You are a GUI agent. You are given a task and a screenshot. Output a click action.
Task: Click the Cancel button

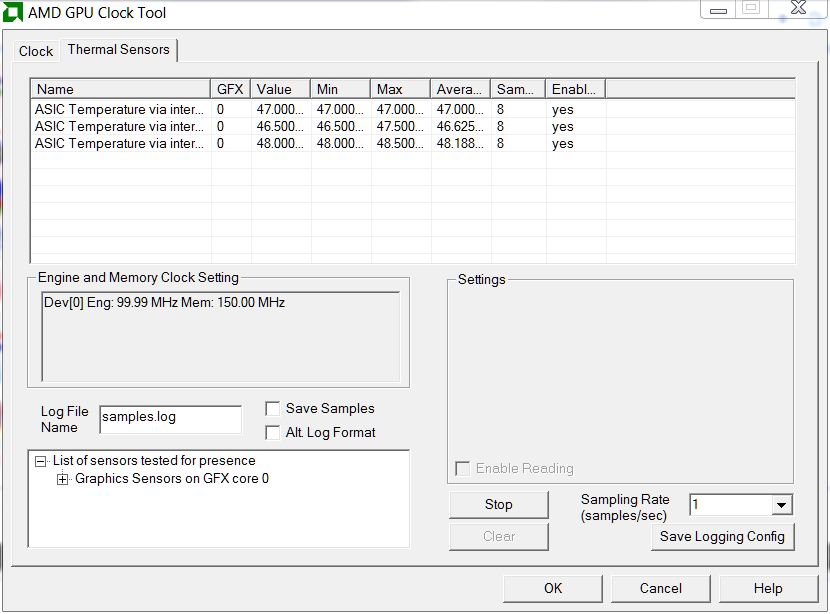[661, 589]
